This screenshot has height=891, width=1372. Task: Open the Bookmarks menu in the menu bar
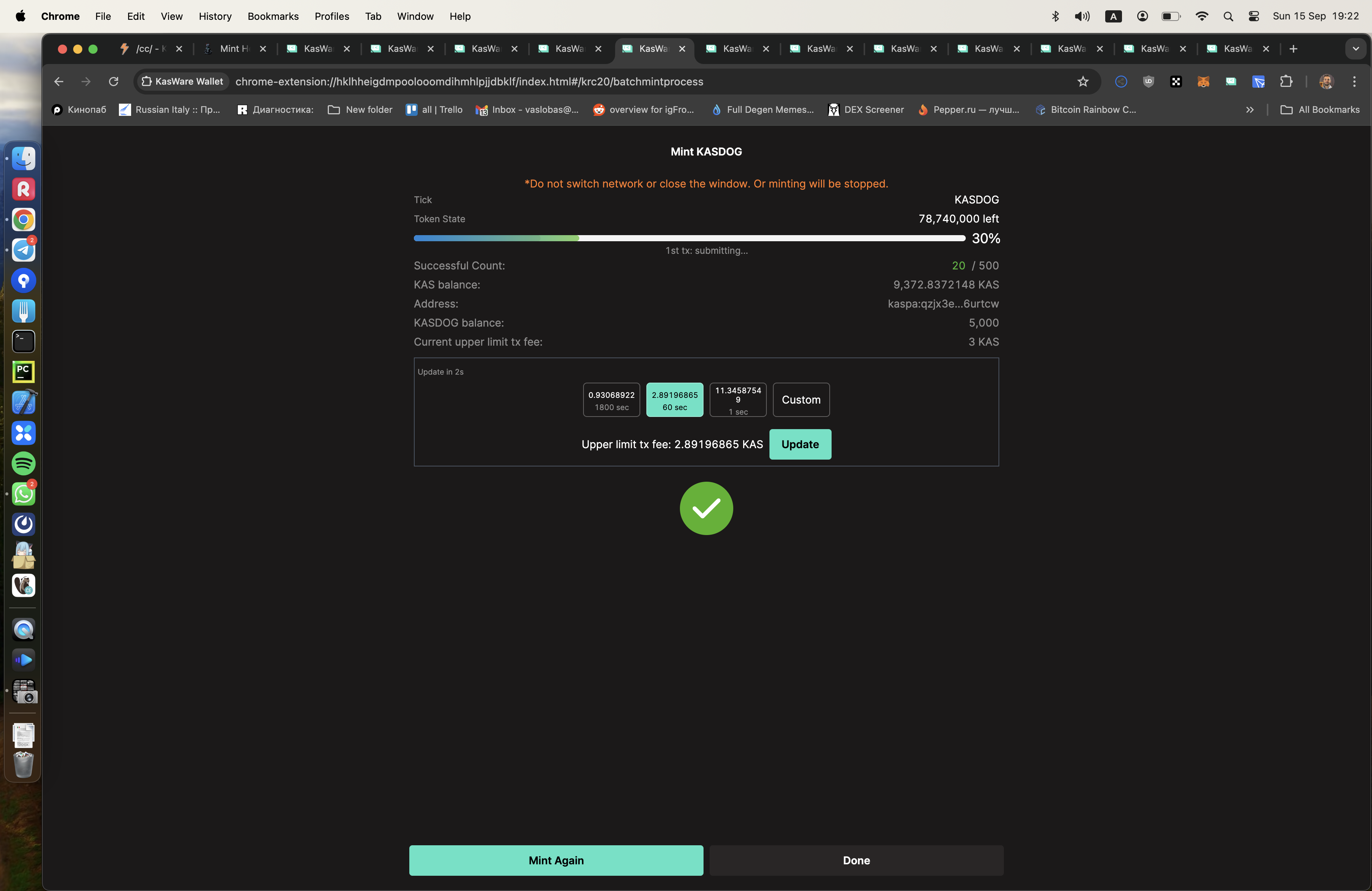pyautogui.click(x=272, y=16)
